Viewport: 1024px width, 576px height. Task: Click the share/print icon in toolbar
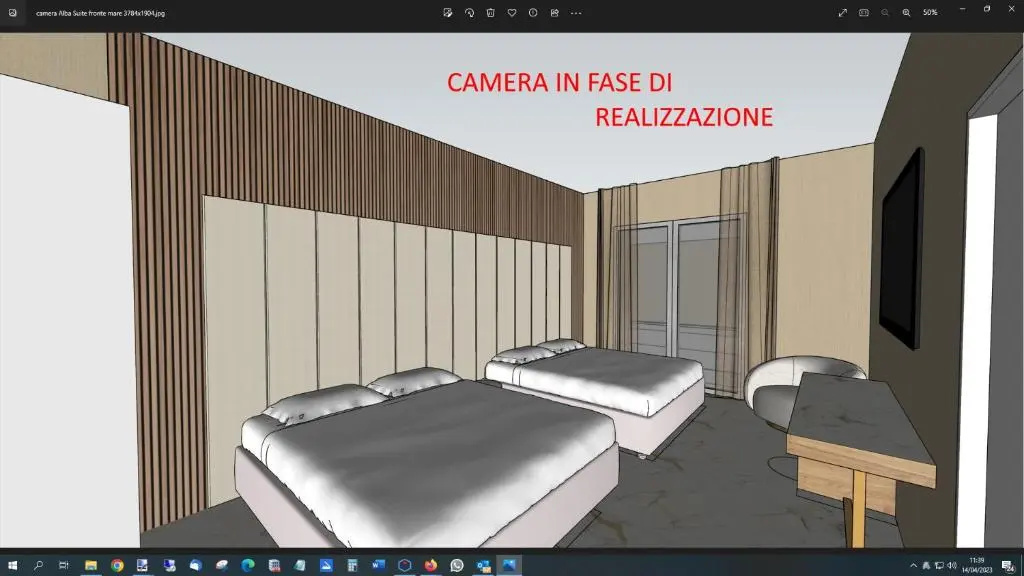pyautogui.click(x=554, y=12)
